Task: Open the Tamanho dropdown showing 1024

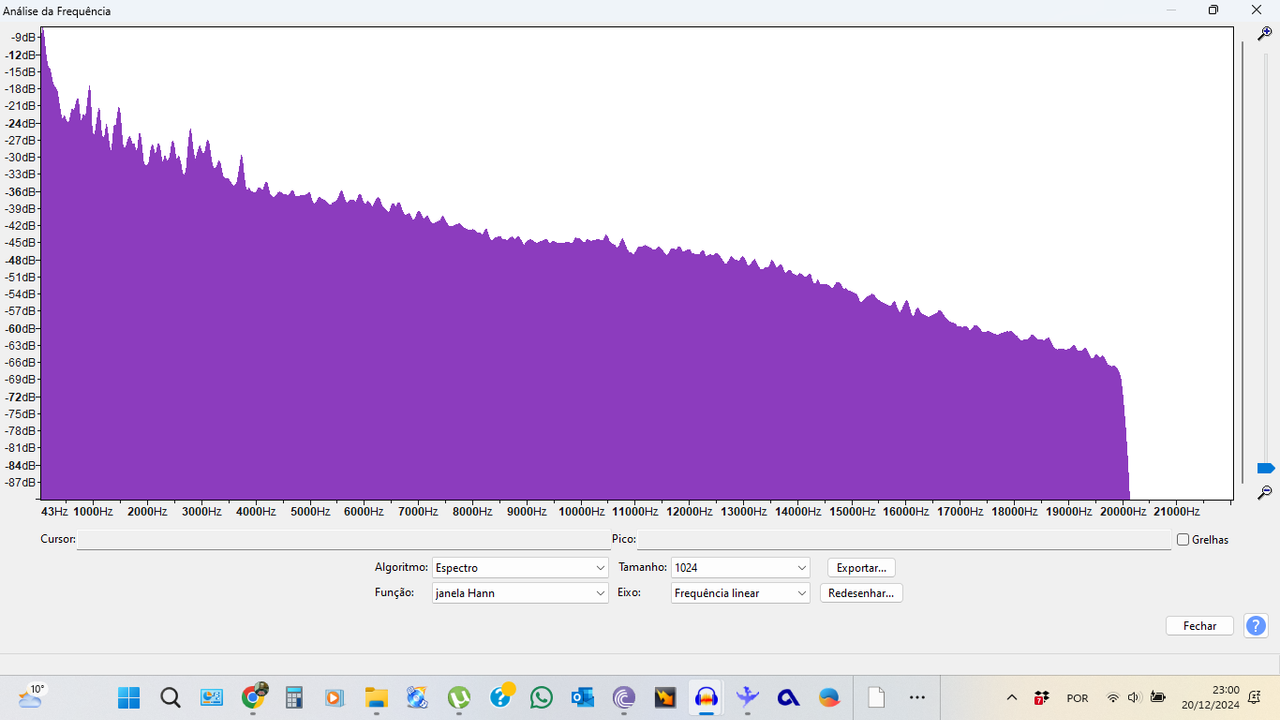Action: 740,567
